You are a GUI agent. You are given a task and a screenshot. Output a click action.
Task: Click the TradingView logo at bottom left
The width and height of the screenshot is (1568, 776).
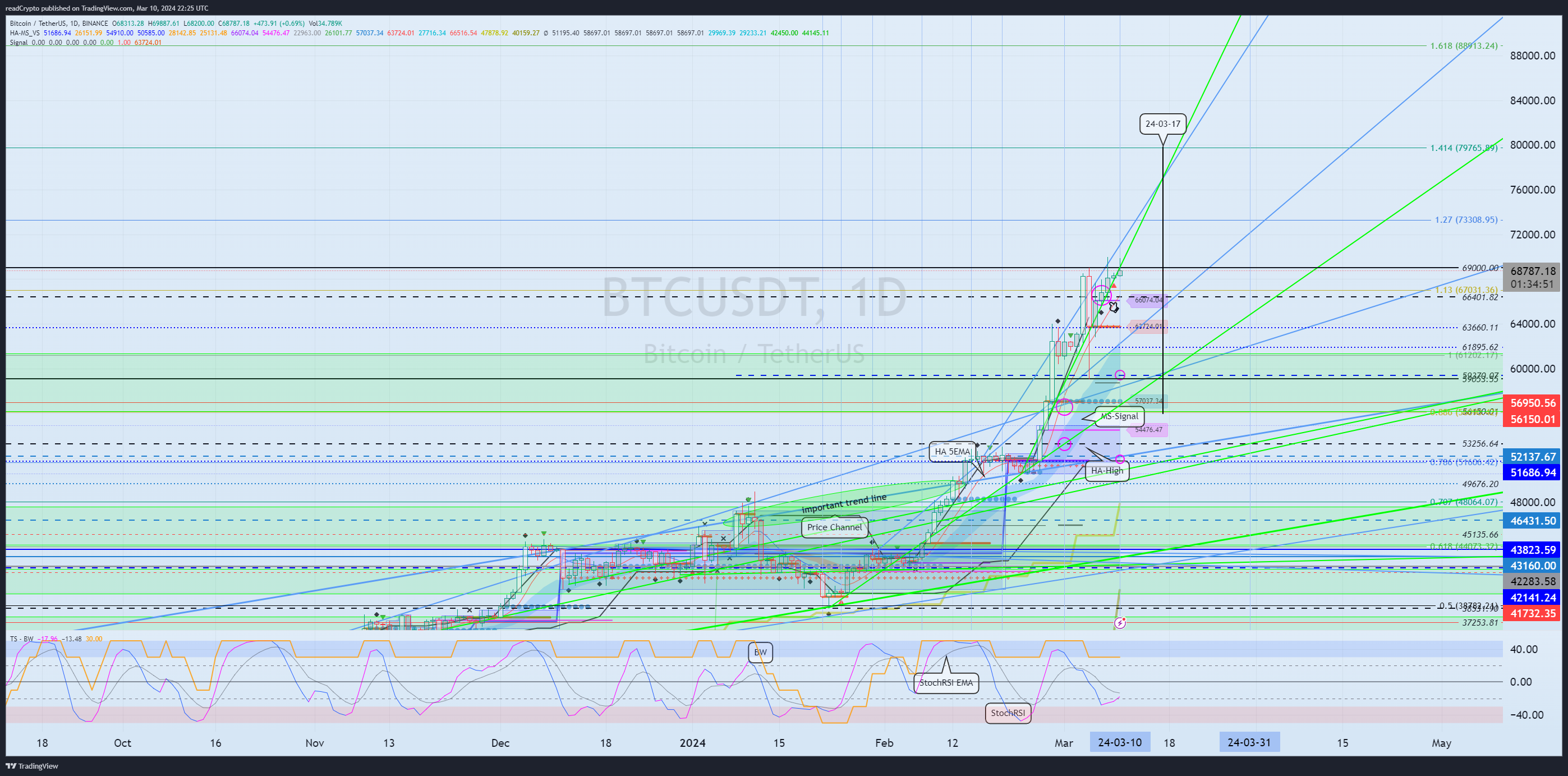pos(31,766)
